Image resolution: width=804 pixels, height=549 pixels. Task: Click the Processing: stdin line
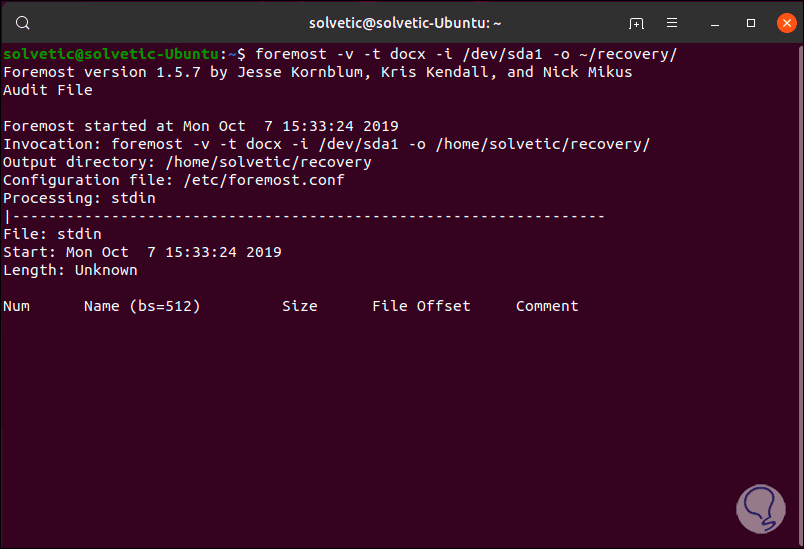79,198
